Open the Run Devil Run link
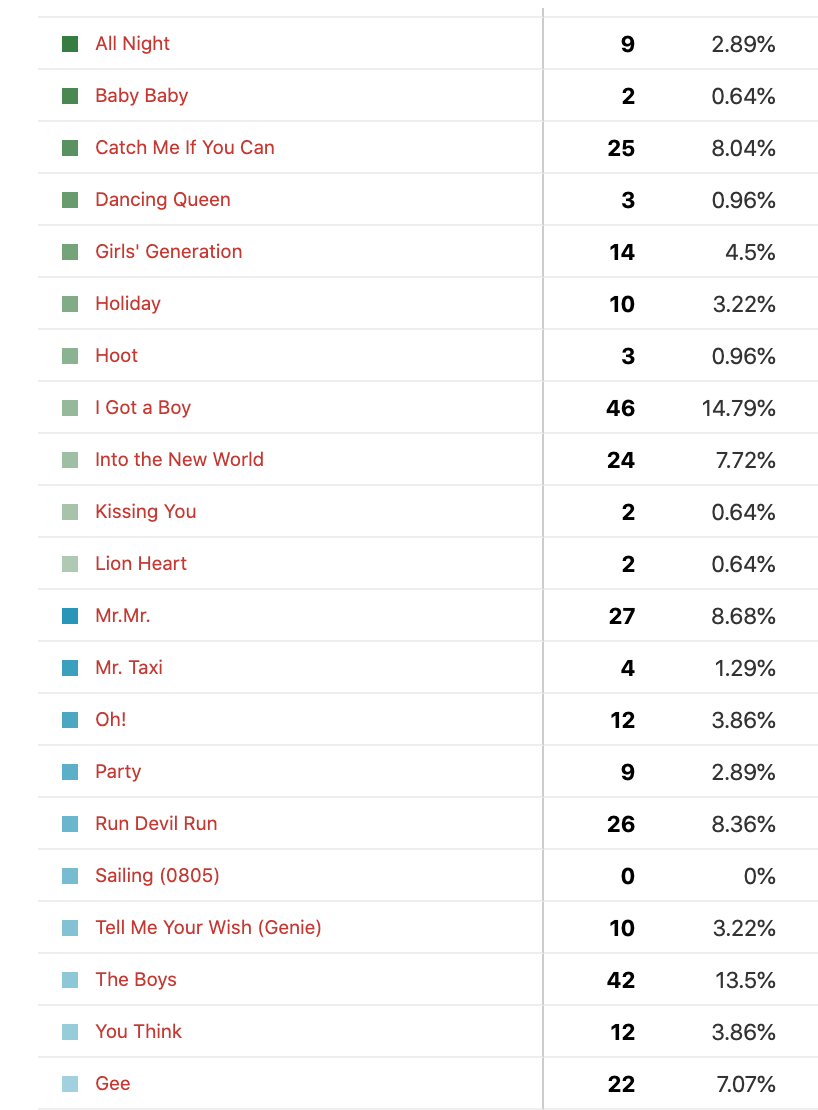The height and width of the screenshot is (1110, 818). pyautogui.click(x=156, y=824)
